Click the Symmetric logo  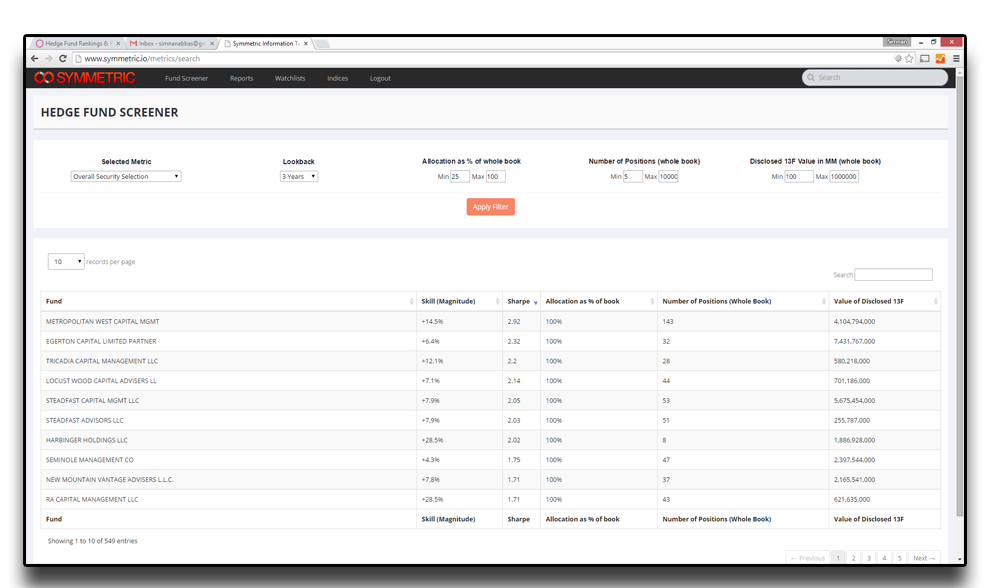[85, 78]
